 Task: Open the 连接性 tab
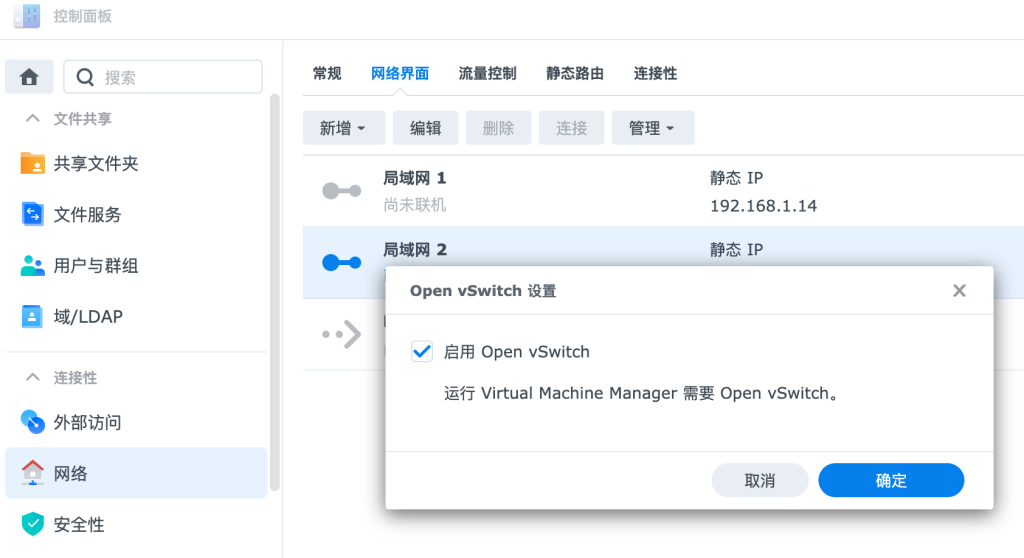(x=655, y=73)
